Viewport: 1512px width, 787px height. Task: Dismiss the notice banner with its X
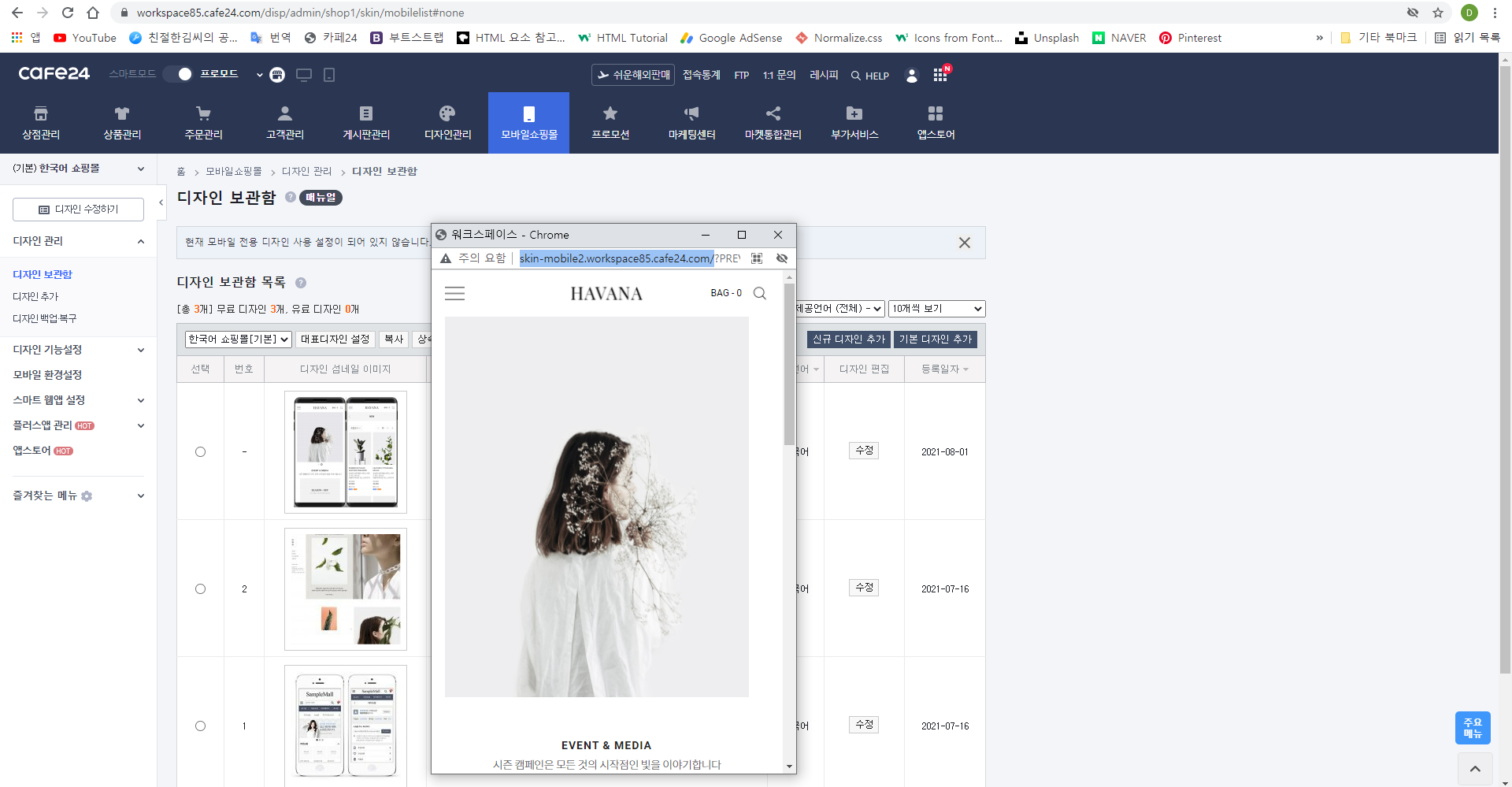(965, 243)
